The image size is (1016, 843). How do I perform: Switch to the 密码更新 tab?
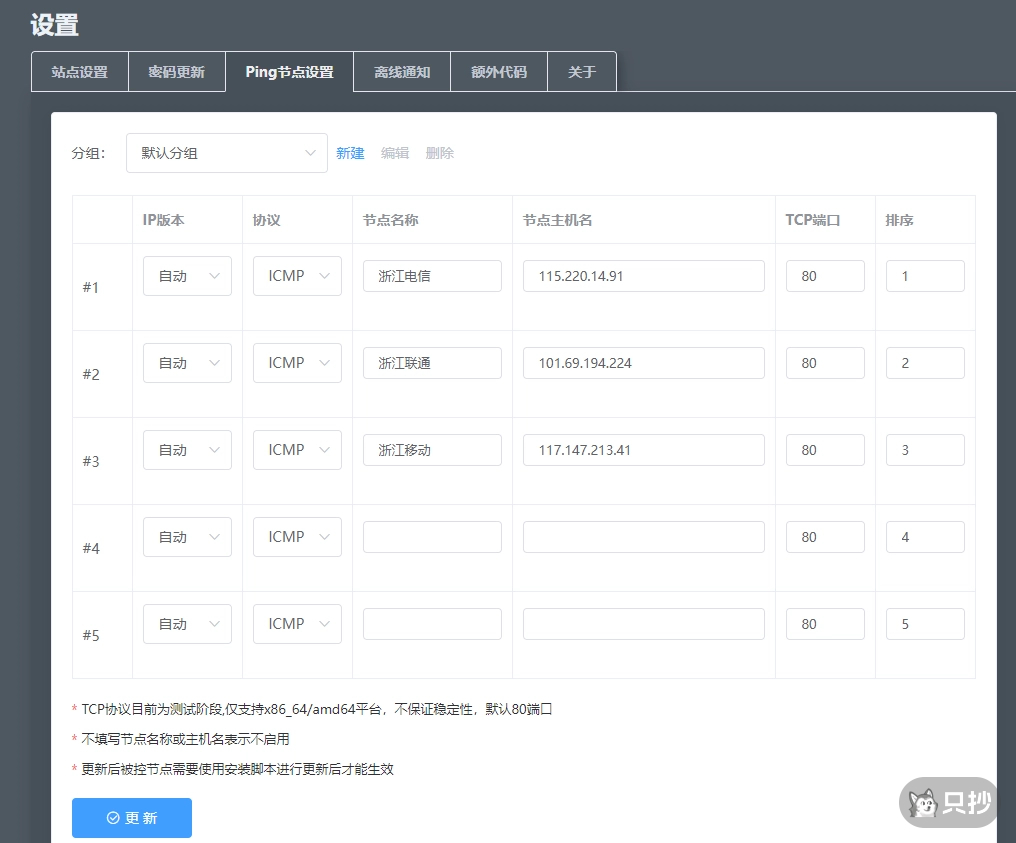(x=176, y=71)
